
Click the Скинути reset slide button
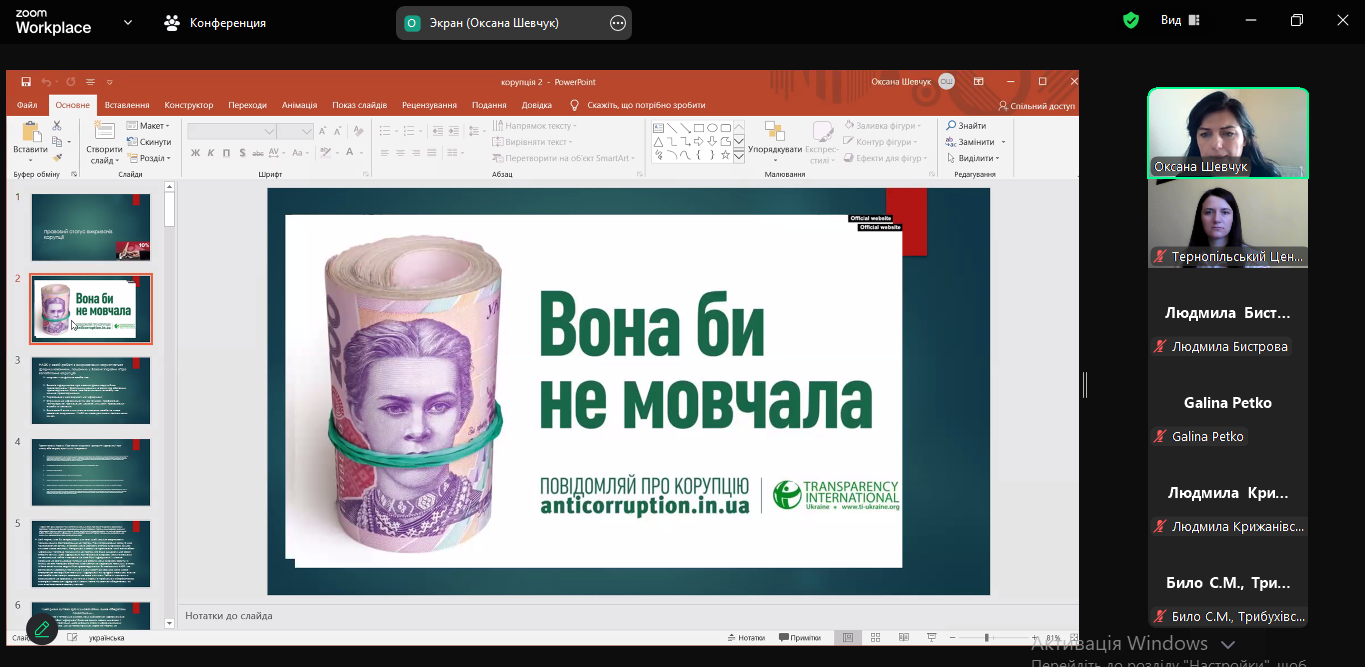(149, 142)
